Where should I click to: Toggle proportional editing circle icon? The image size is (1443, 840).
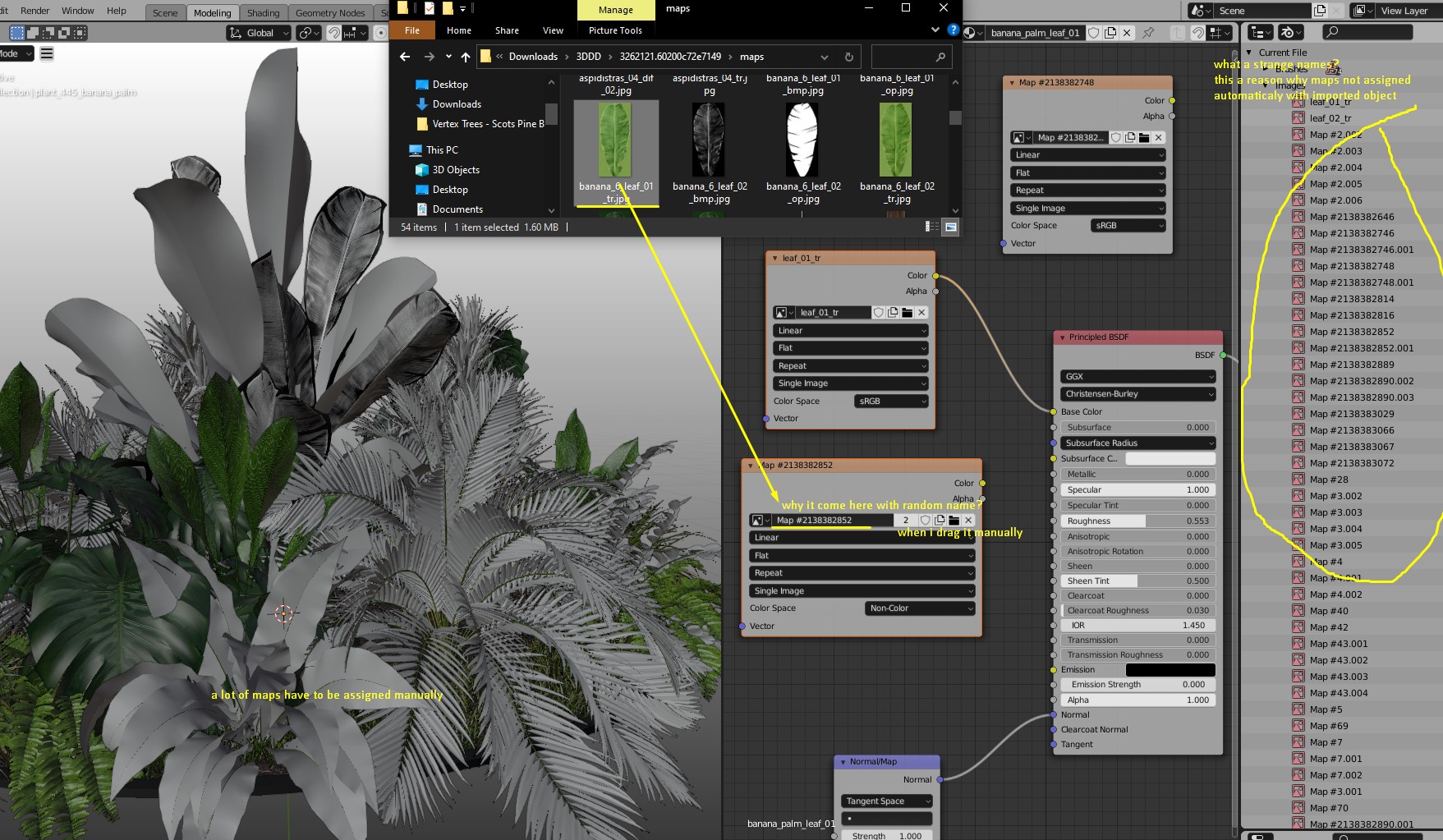tap(379, 33)
